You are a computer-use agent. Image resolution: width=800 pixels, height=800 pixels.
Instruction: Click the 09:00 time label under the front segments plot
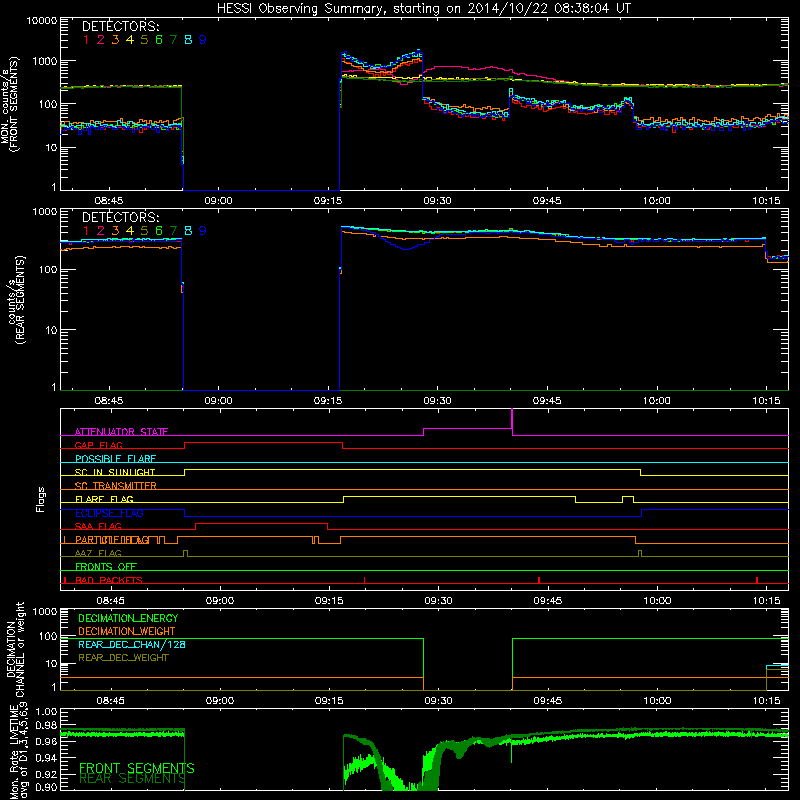coord(218,201)
